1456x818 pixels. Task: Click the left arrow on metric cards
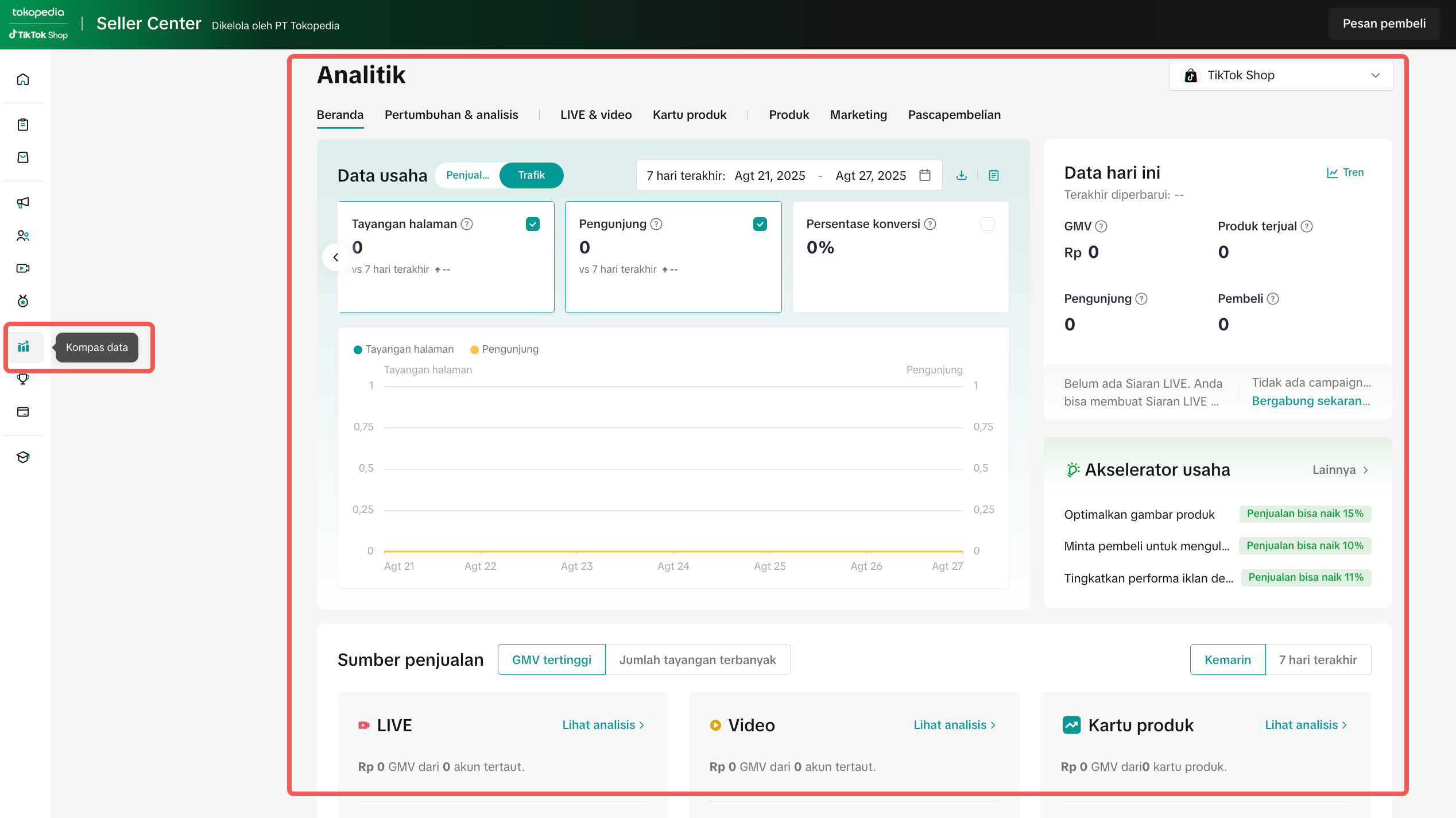click(x=336, y=257)
